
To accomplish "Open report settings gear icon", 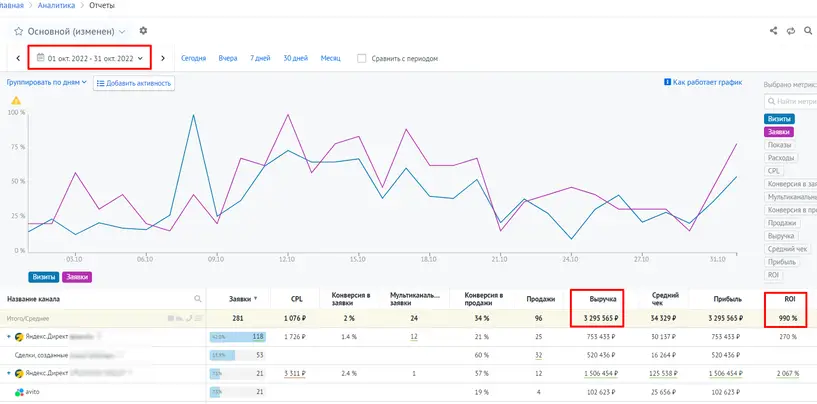I will [143, 31].
